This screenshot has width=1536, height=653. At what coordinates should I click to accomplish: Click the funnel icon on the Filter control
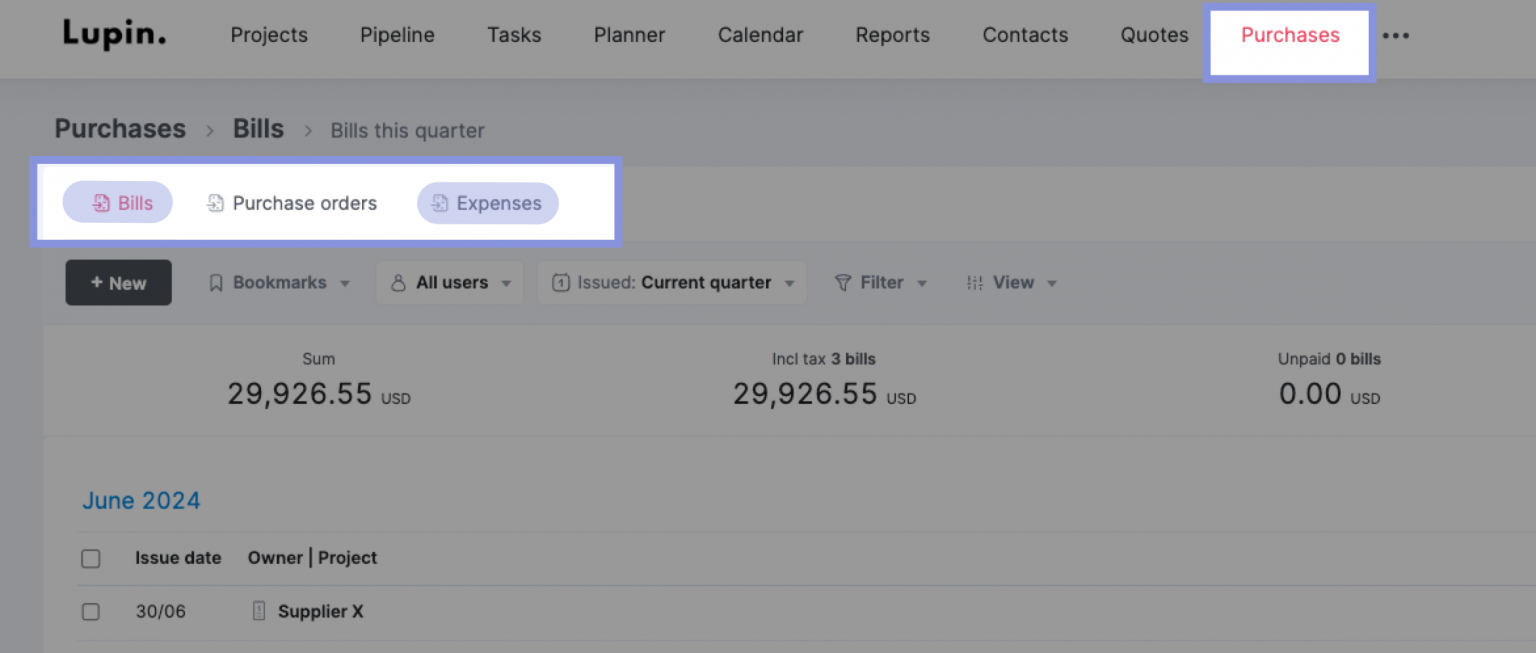coord(843,282)
